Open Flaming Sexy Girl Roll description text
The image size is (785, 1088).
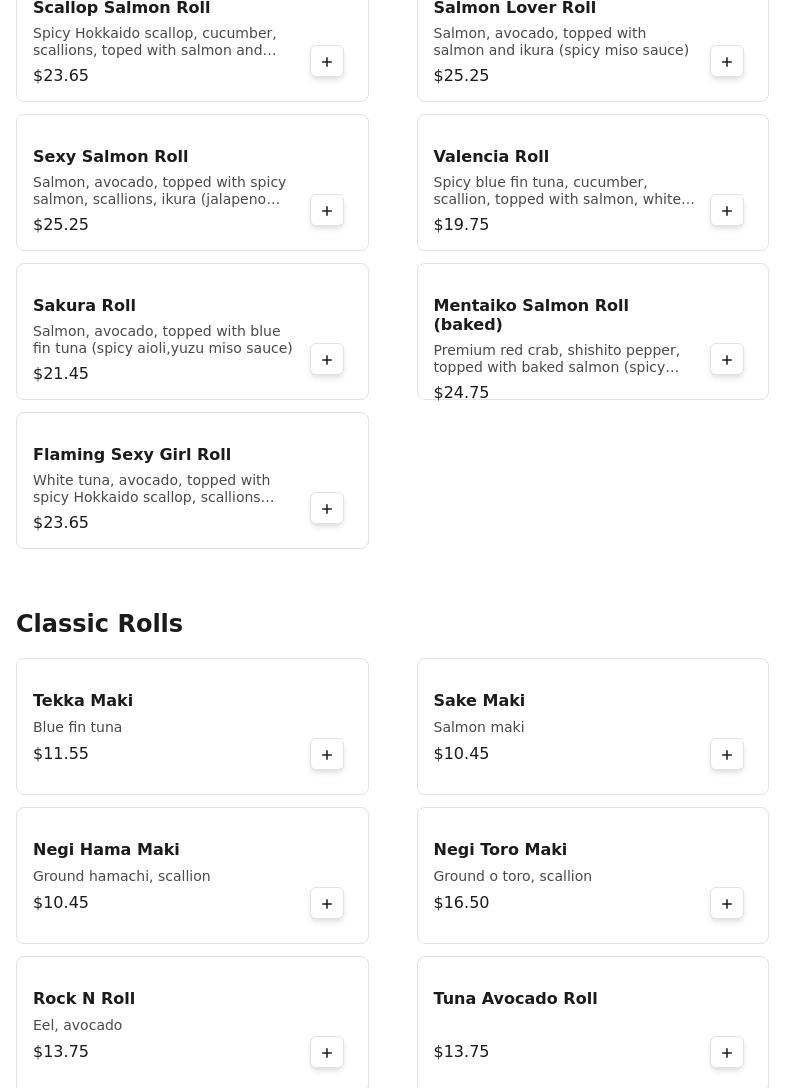(153, 489)
